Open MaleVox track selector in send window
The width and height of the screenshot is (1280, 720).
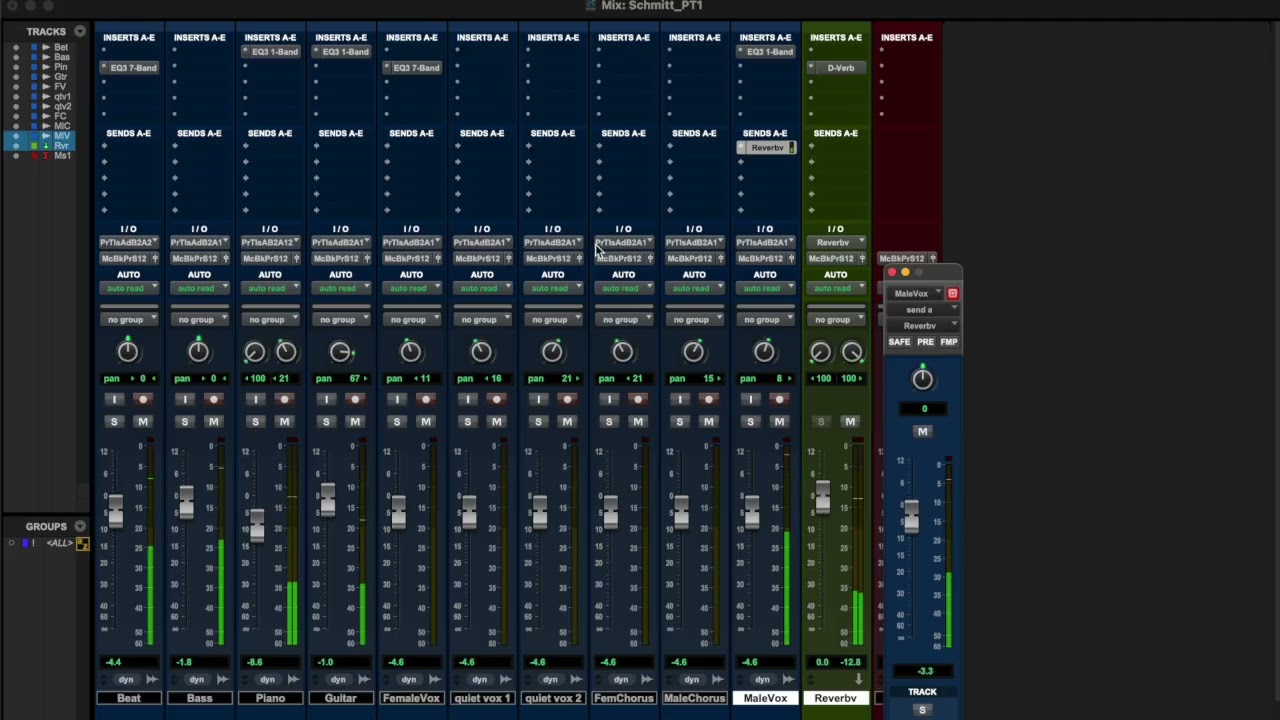tap(915, 294)
